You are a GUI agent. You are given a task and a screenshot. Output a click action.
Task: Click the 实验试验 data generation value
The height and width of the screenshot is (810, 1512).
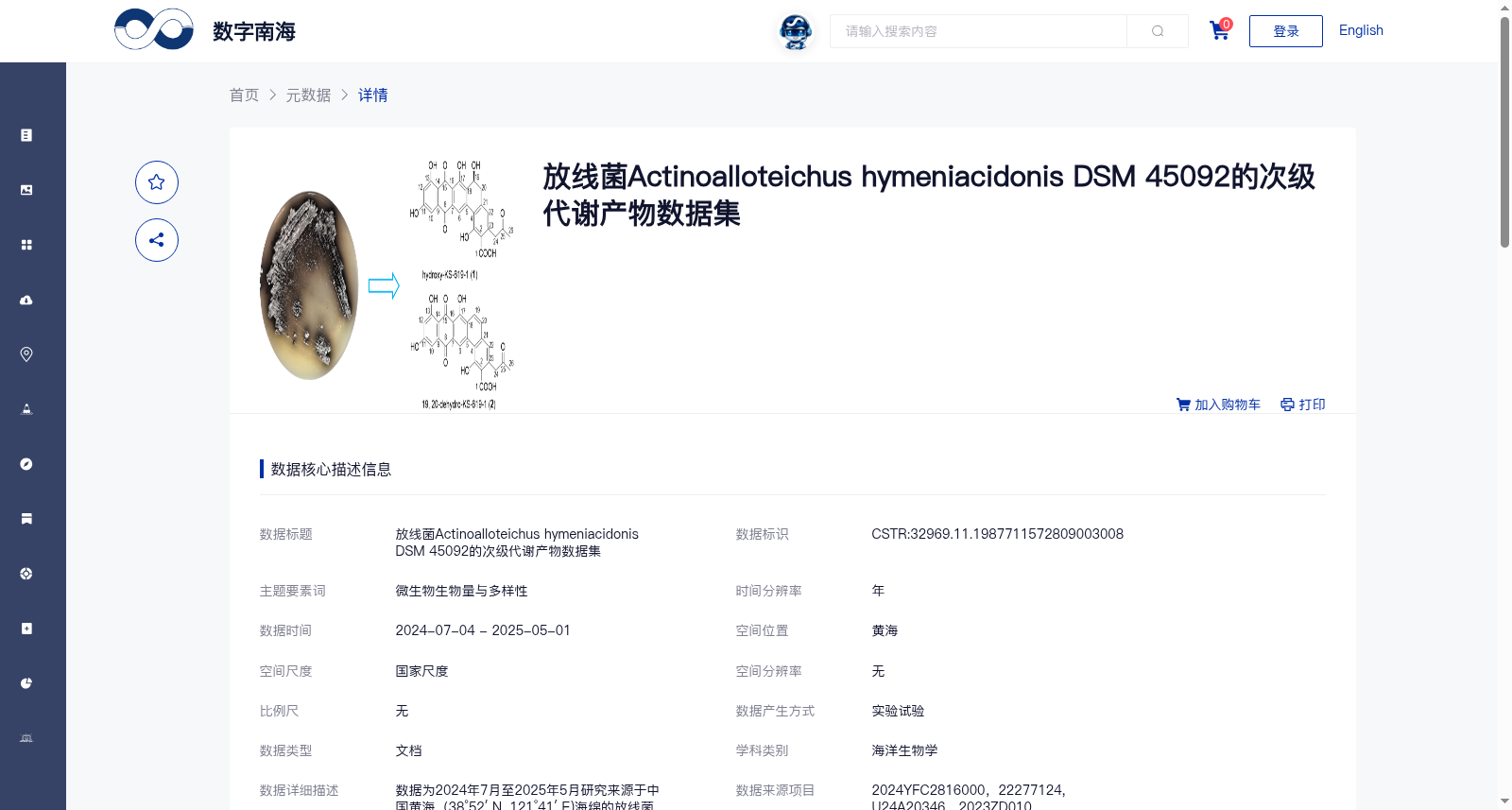point(898,711)
